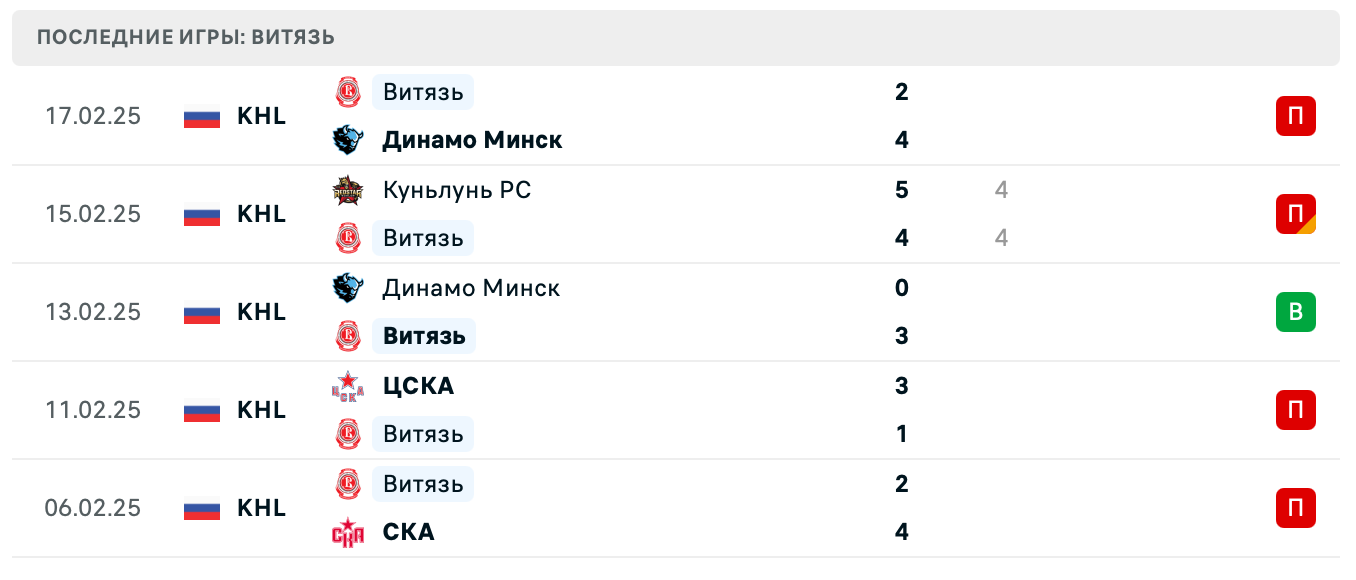Click red loss badge for the 17.02.25 match
This screenshot has width=1356, height=580.
tap(1295, 116)
